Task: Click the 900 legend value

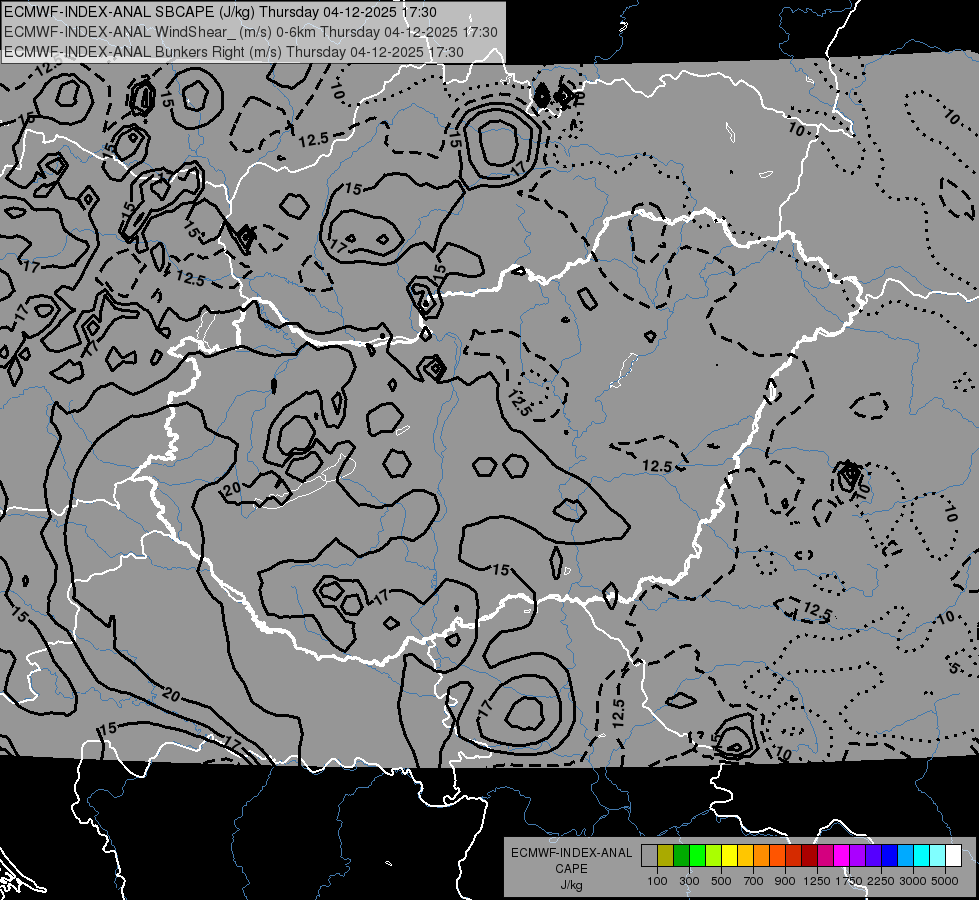Action: [785, 881]
